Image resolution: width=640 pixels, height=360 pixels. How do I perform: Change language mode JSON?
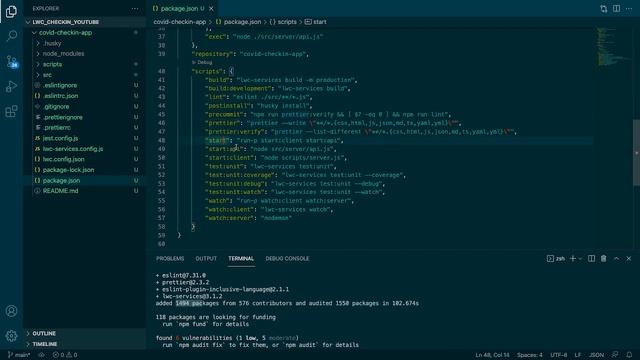point(596,355)
